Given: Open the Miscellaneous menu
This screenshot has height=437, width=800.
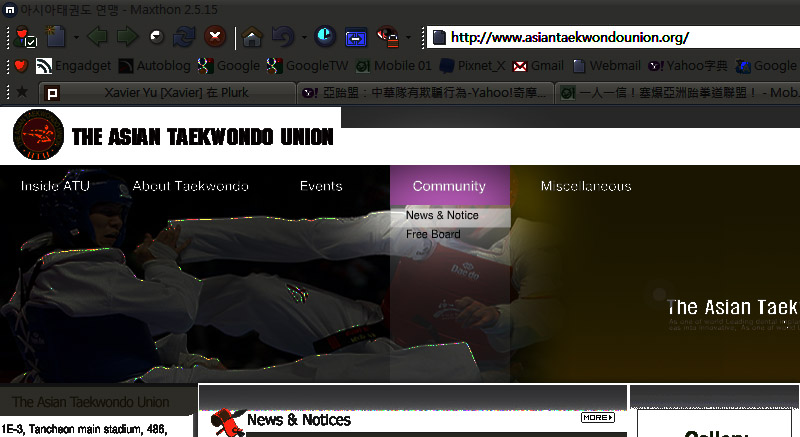Looking at the screenshot, I should click(x=586, y=186).
